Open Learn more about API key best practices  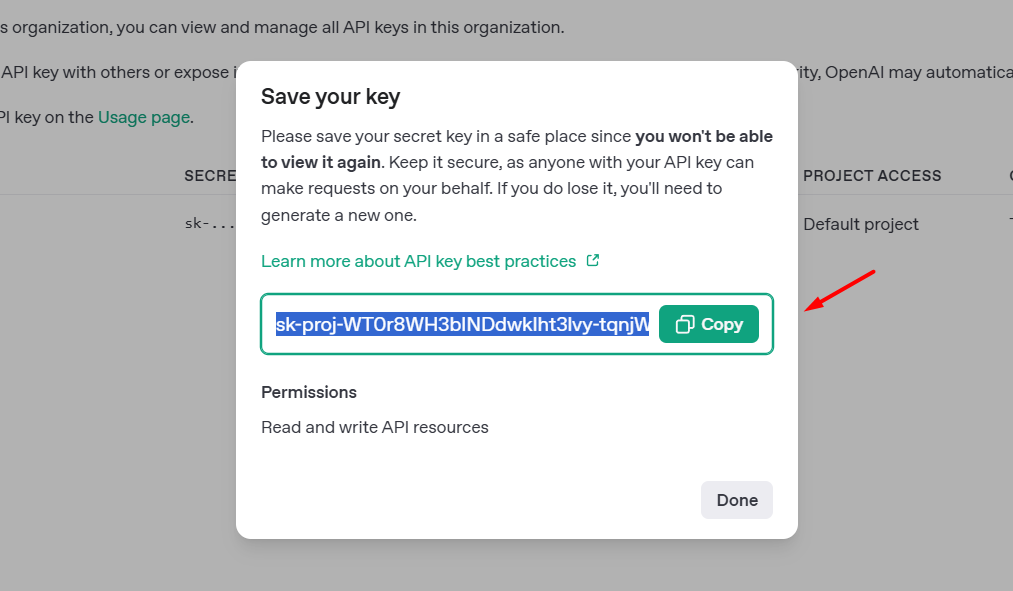pos(418,261)
